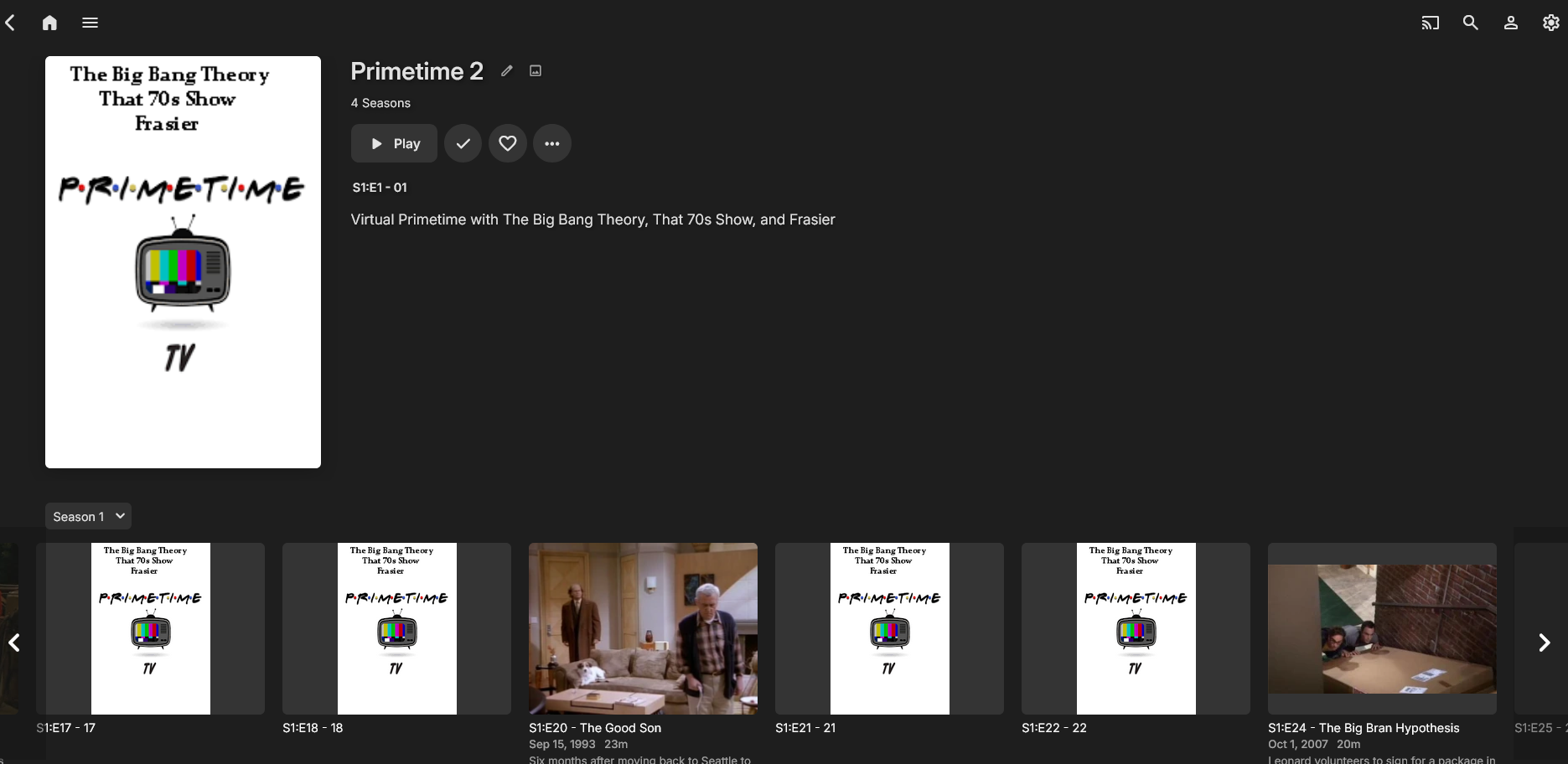Image resolution: width=1568 pixels, height=764 pixels.
Task: Edit metadata with the pencil icon
Action: [x=506, y=71]
